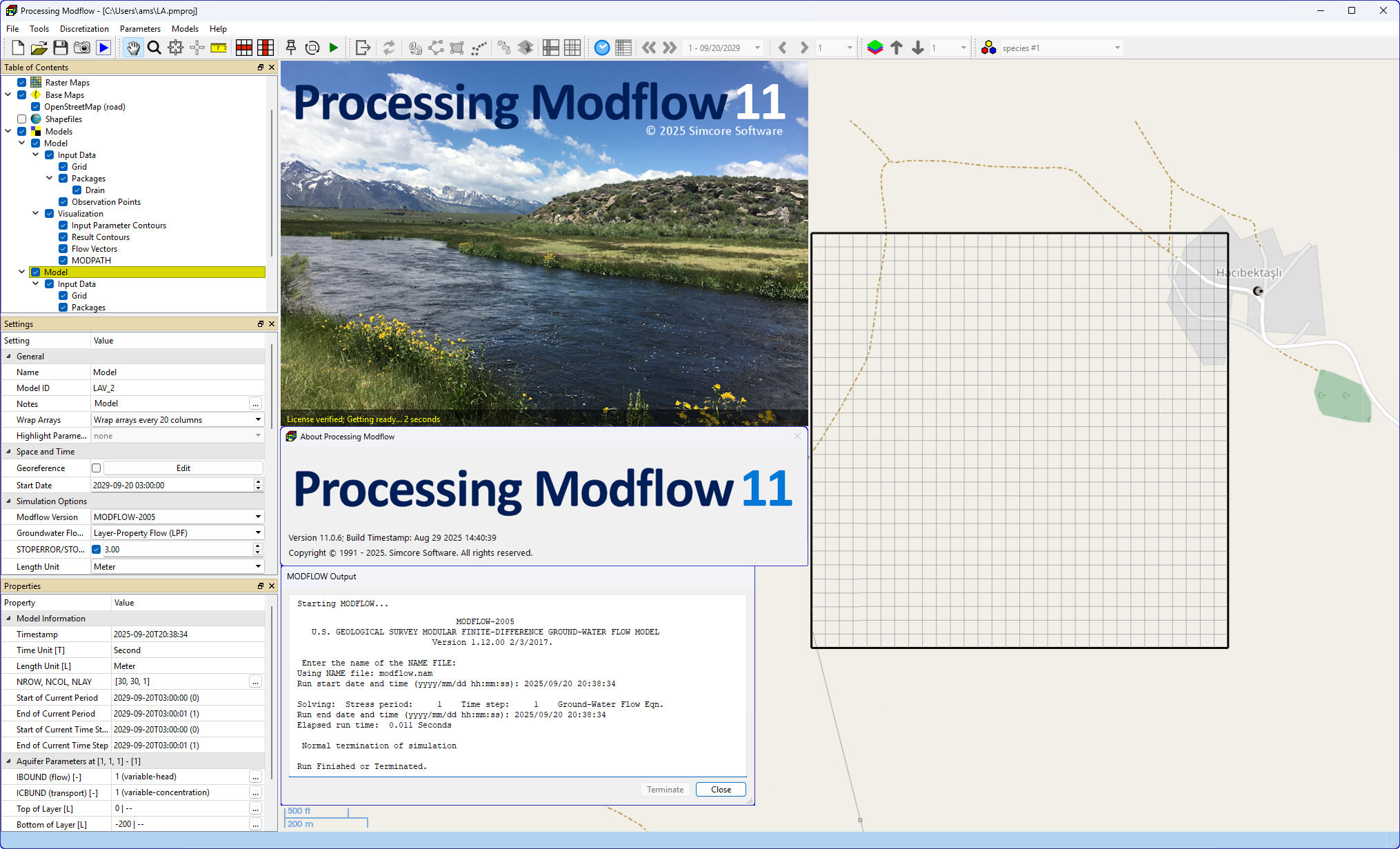Click the red row-selection grid icon
This screenshot has width=1400, height=849.
244,48
